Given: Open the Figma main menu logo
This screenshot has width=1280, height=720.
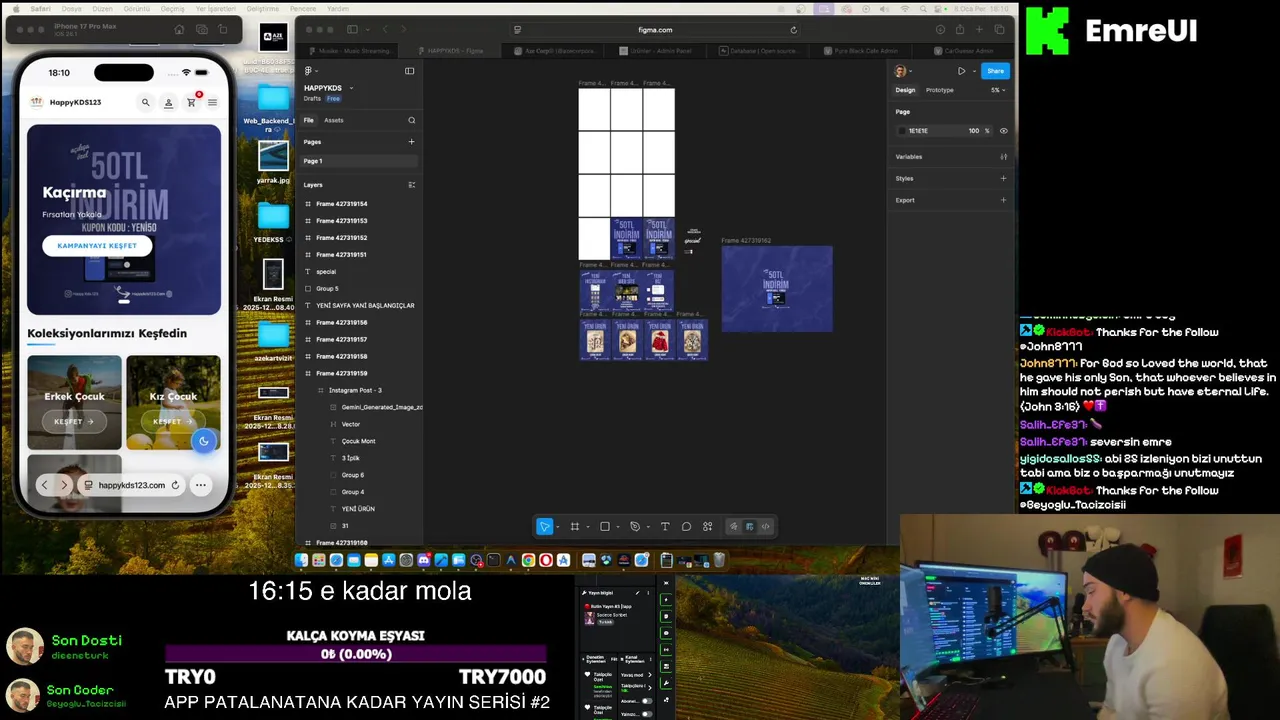Looking at the screenshot, I should tap(309, 71).
